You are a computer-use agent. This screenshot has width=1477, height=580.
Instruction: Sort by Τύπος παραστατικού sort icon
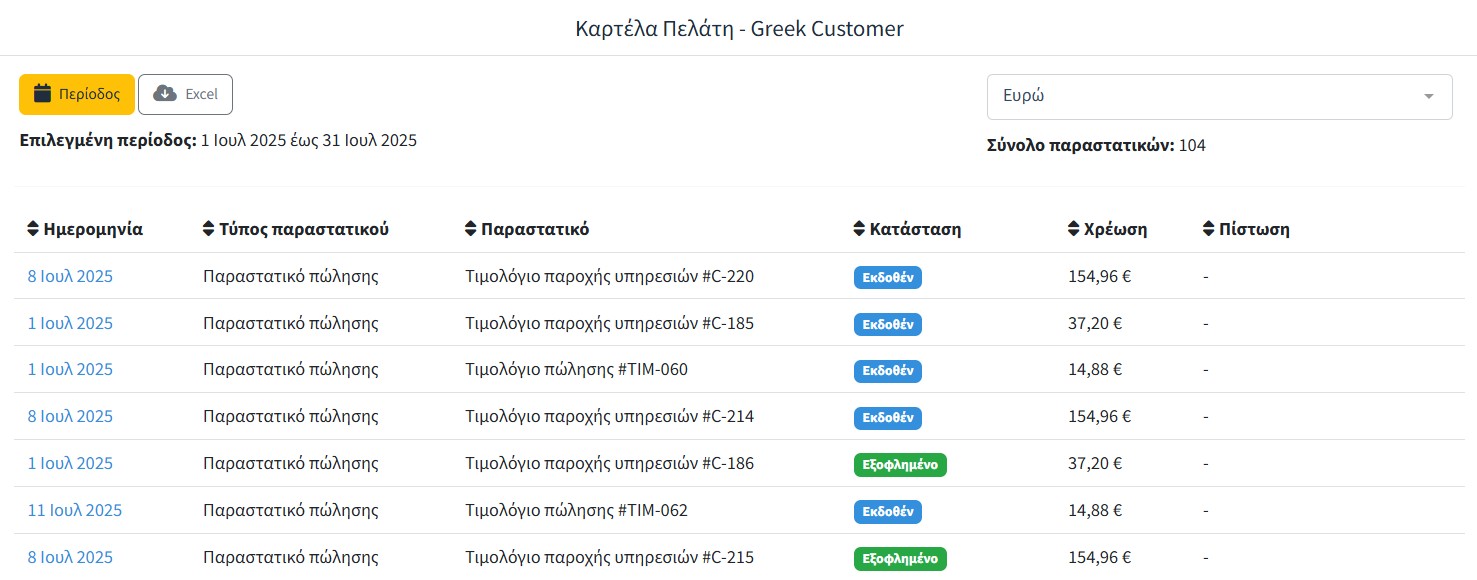[x=208, y=229]
